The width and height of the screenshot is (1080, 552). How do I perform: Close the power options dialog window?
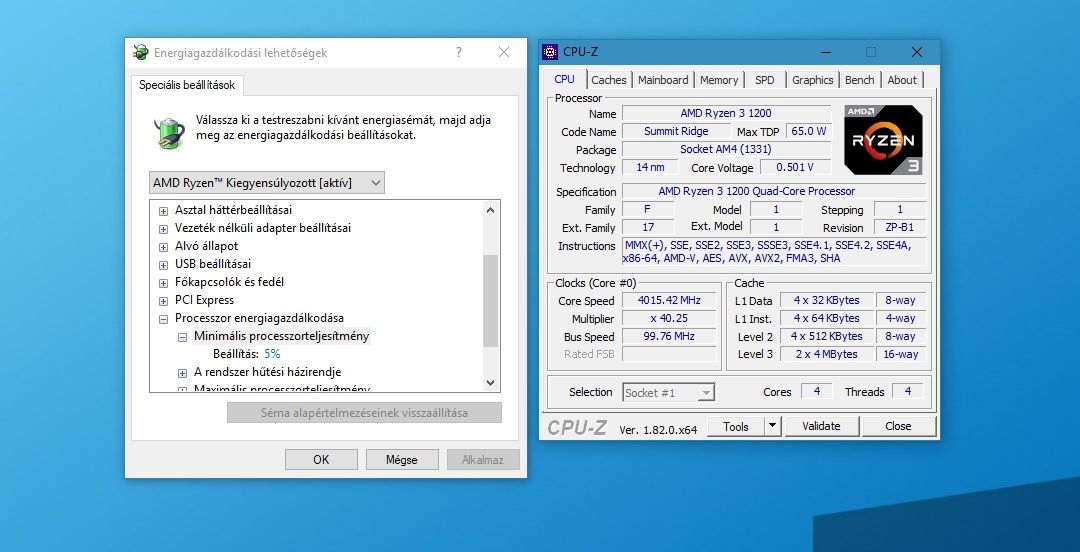[503, 52]
